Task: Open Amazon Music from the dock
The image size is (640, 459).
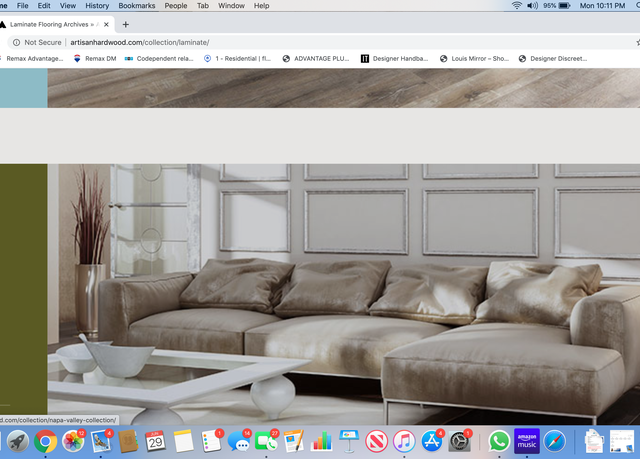Action: [527, 441]
